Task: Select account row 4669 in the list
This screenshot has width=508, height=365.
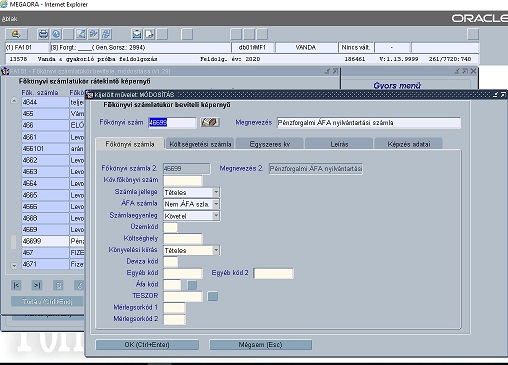Action: pyautogui.click(x=45, y=229)
